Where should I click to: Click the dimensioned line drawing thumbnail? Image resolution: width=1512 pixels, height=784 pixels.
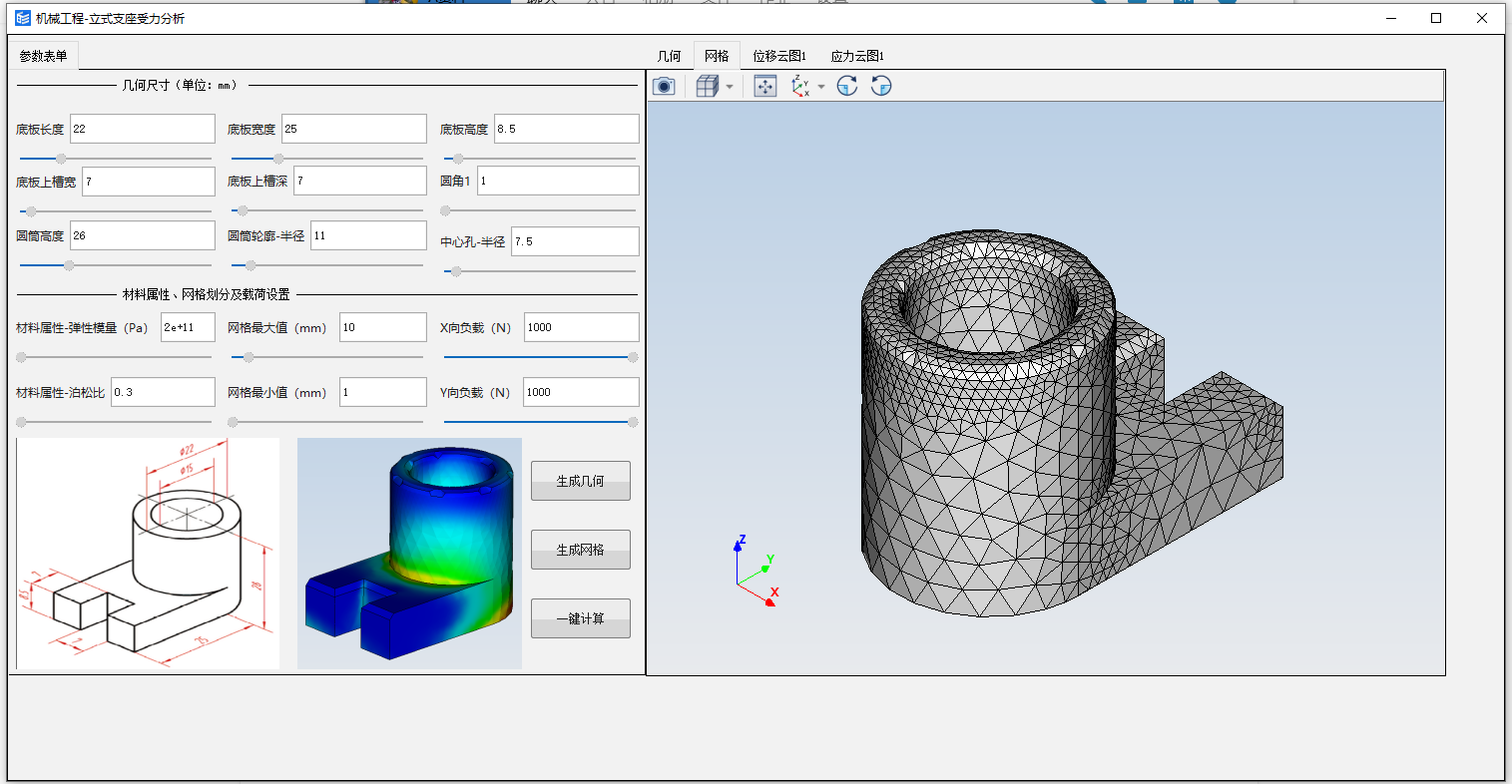pos(148,554)
